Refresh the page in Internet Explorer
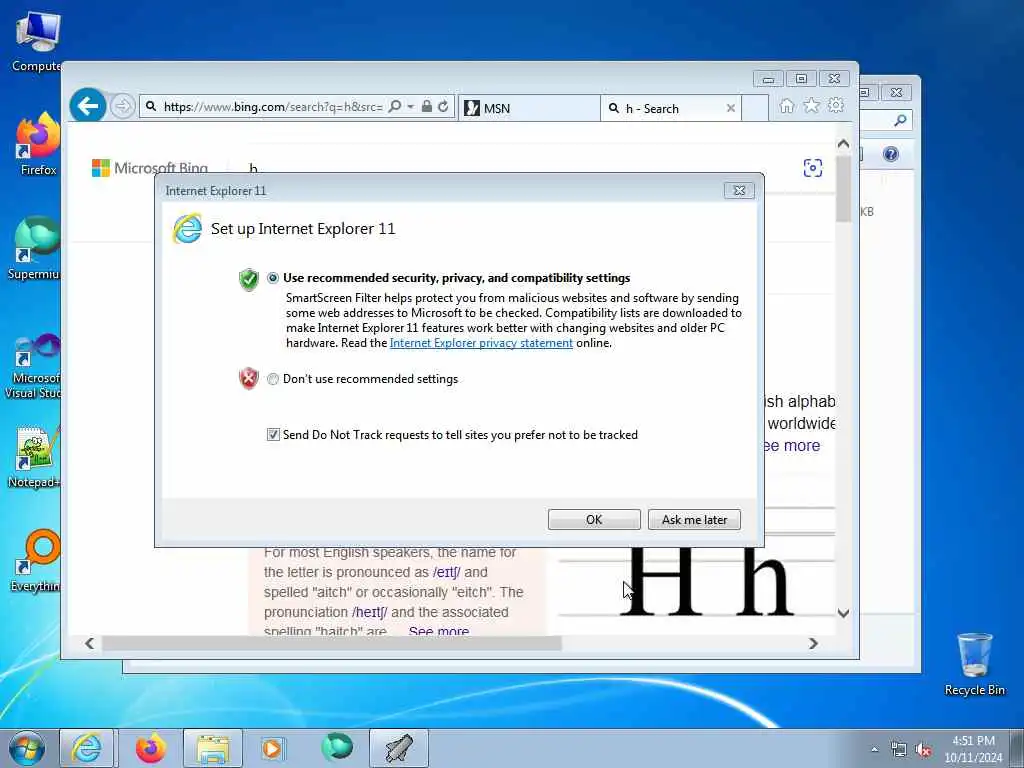This screenshot has width=1024, height=768. 443,106
